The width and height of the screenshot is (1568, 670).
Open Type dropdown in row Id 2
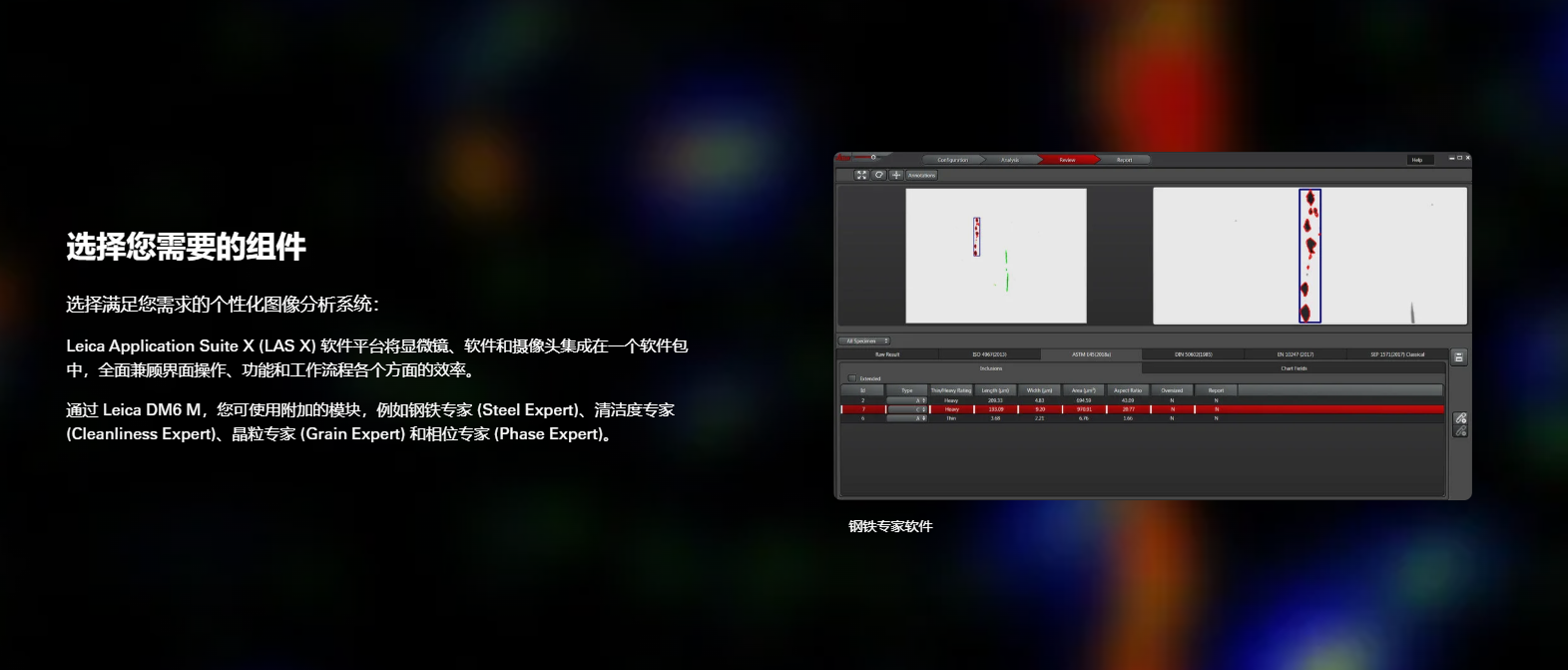pos(907,400)
